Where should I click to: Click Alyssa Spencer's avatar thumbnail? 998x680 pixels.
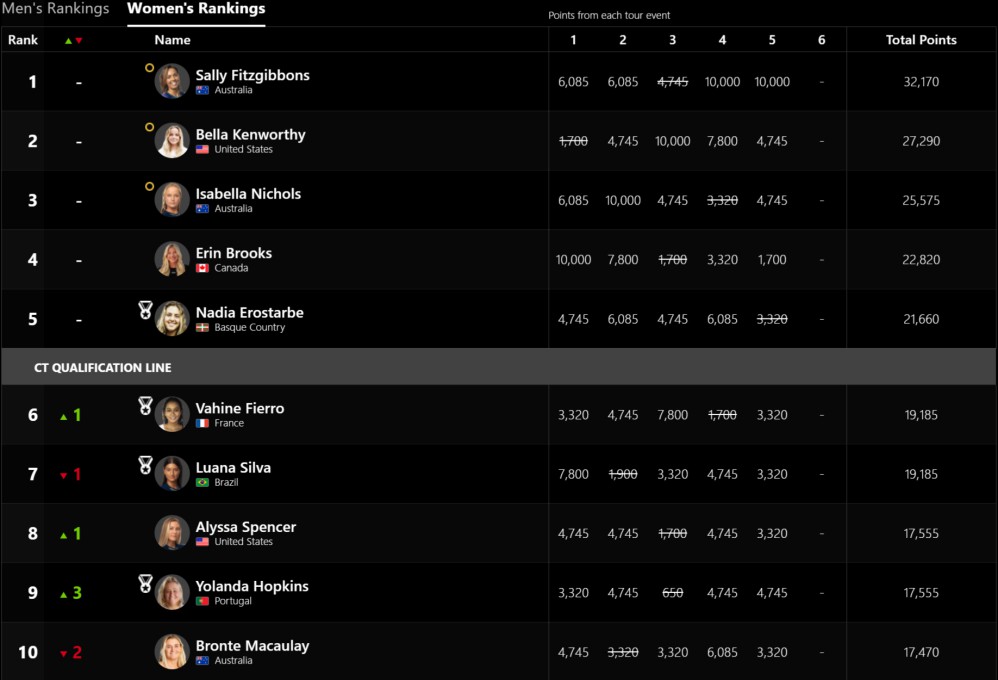(172, 533)
